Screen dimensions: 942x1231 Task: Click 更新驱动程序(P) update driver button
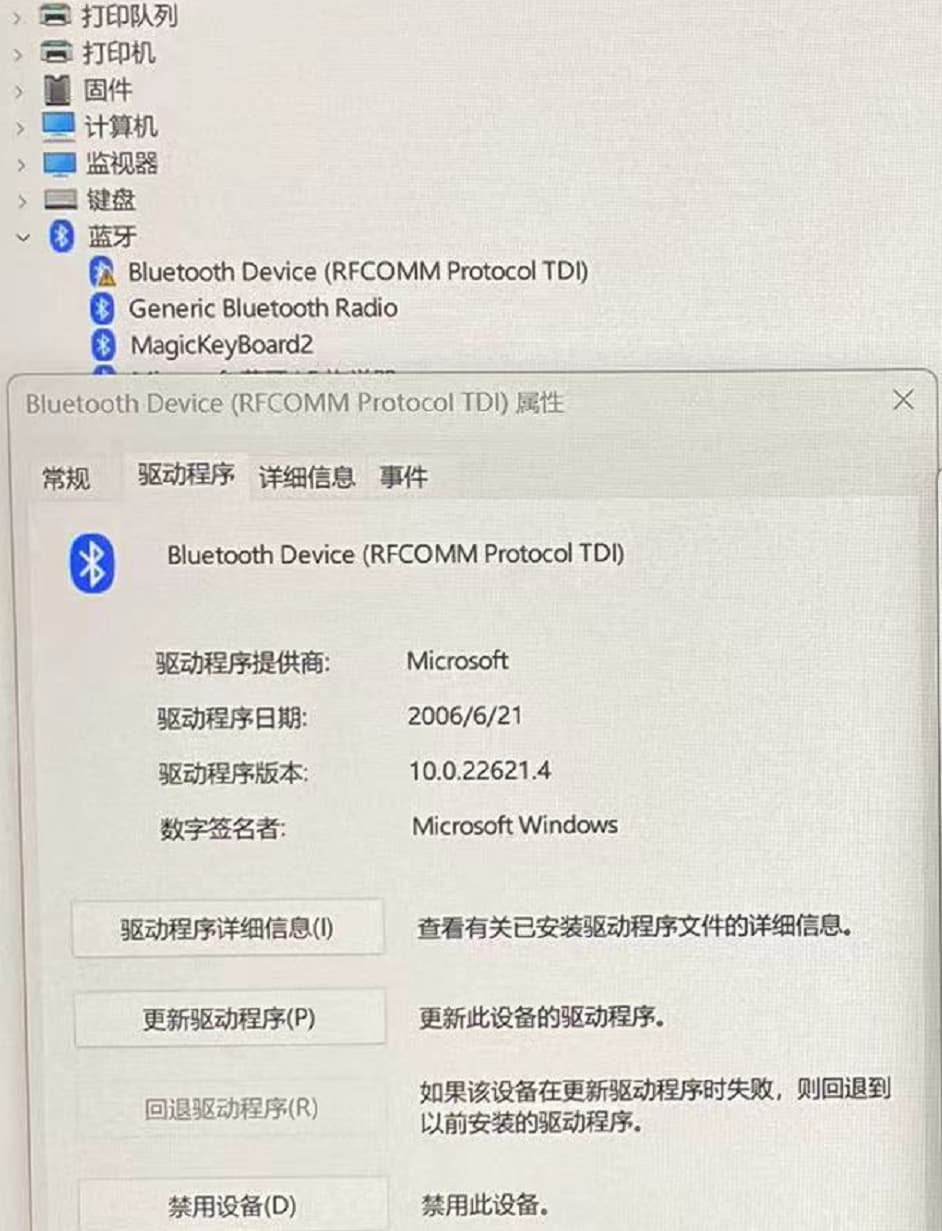pos(230,1018)
